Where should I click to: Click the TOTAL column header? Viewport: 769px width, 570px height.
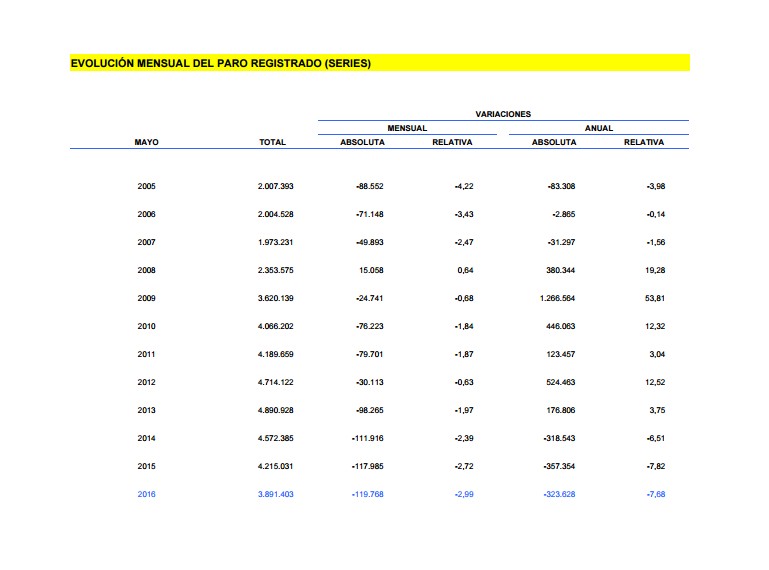[x=272, y=142]
